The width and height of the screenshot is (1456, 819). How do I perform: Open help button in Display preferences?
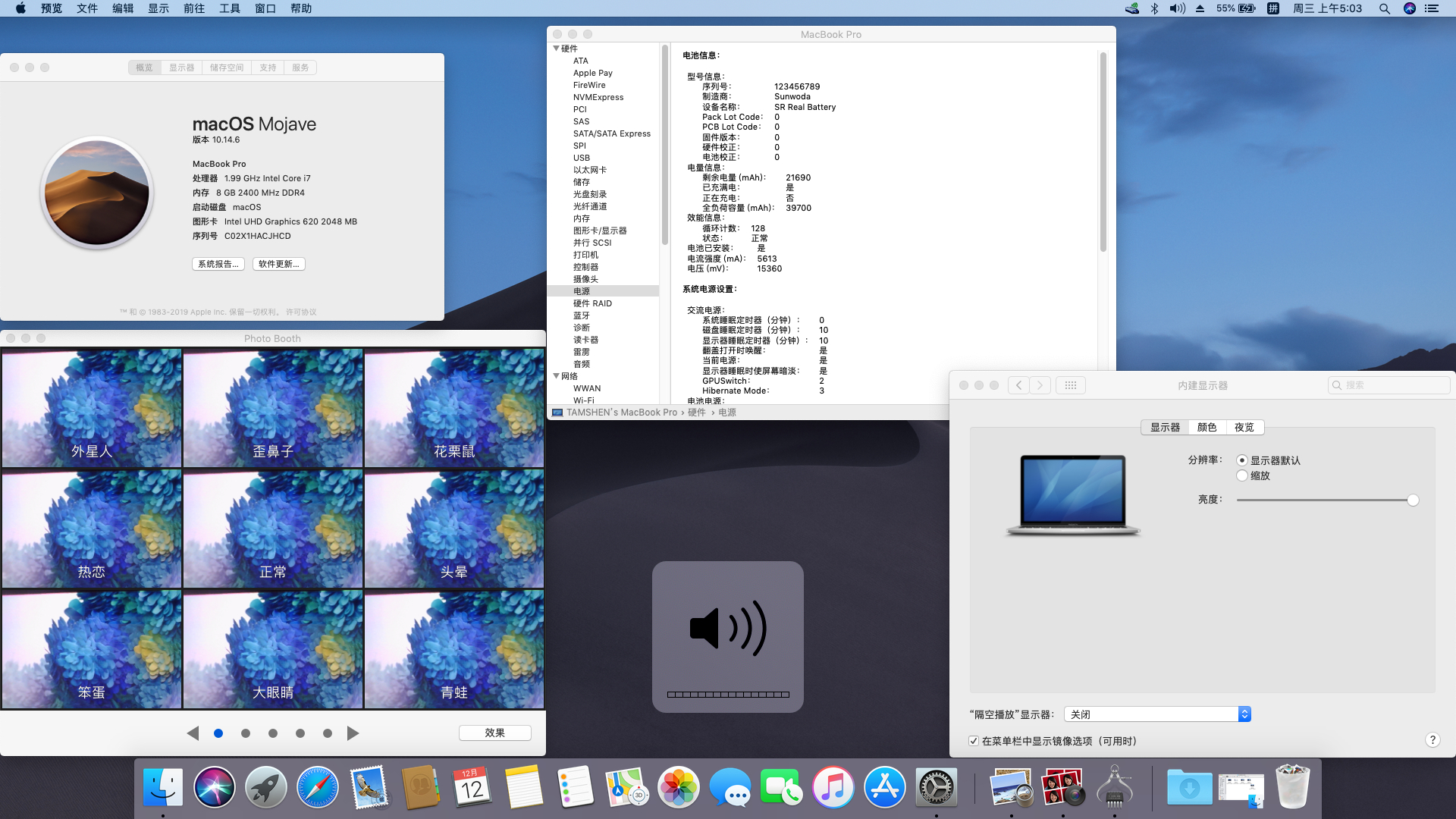tap(1432, 740)
